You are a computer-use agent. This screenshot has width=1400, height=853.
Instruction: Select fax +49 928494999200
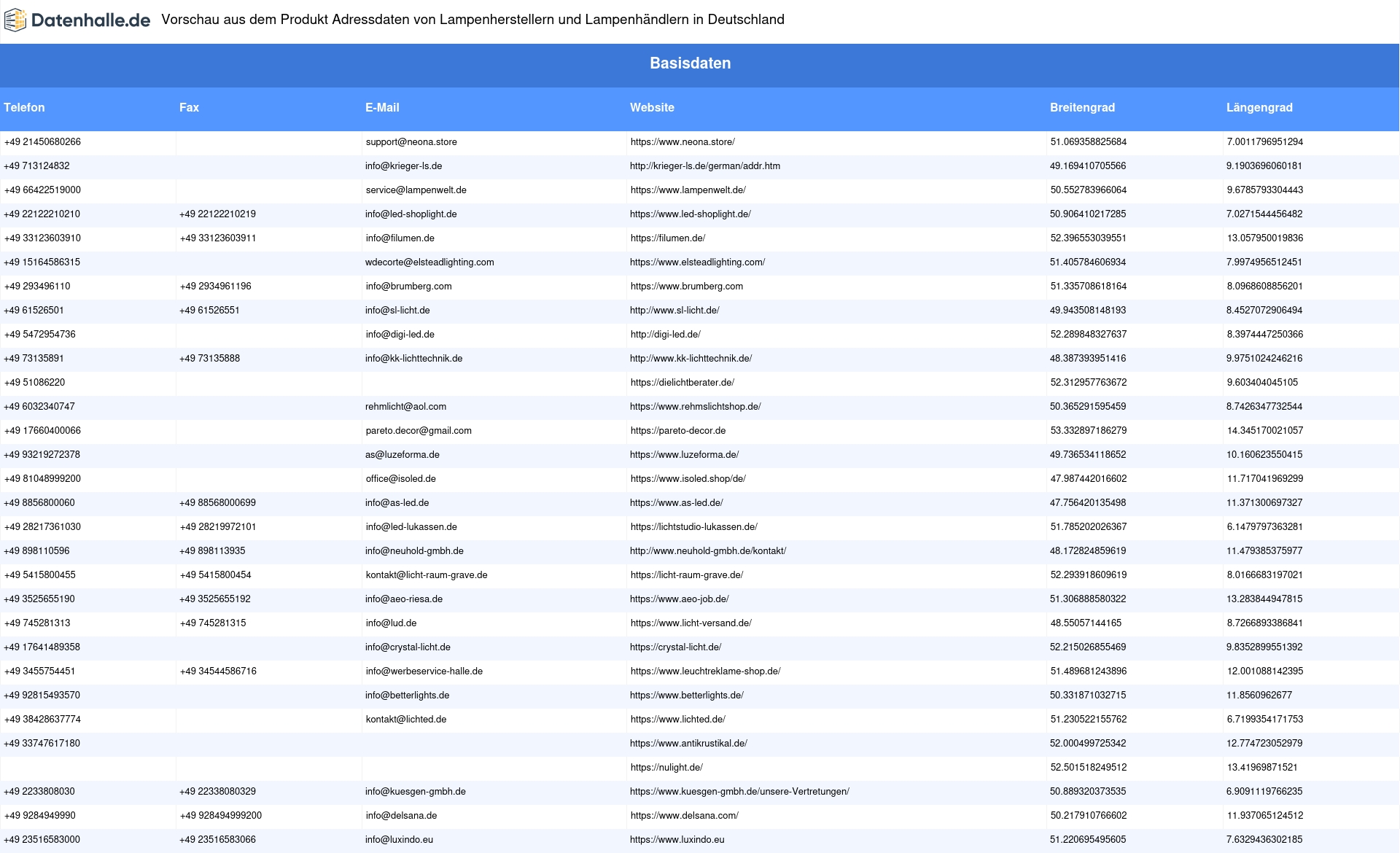click(x=221, y=816)
